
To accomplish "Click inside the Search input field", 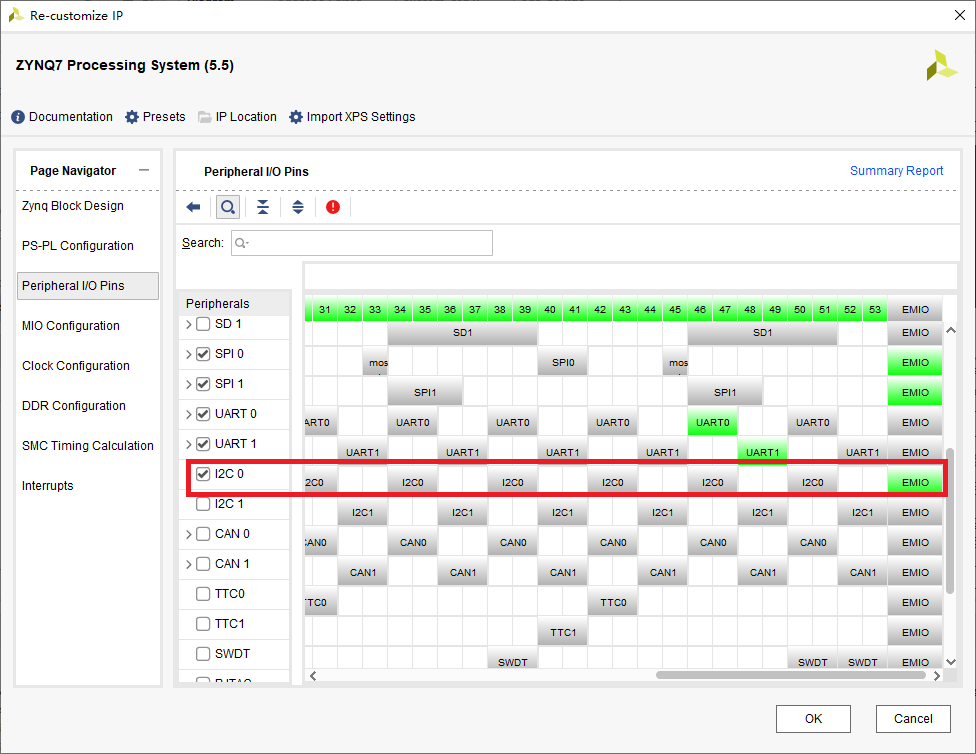I will (362, 243).
